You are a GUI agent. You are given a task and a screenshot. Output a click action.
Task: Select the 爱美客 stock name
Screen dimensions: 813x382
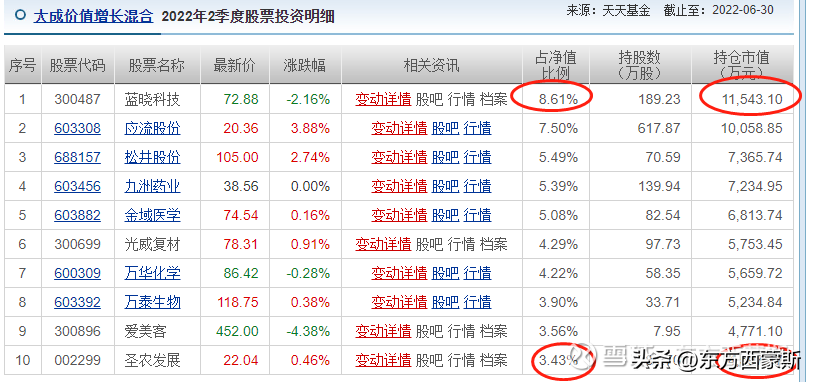(146, 331)
